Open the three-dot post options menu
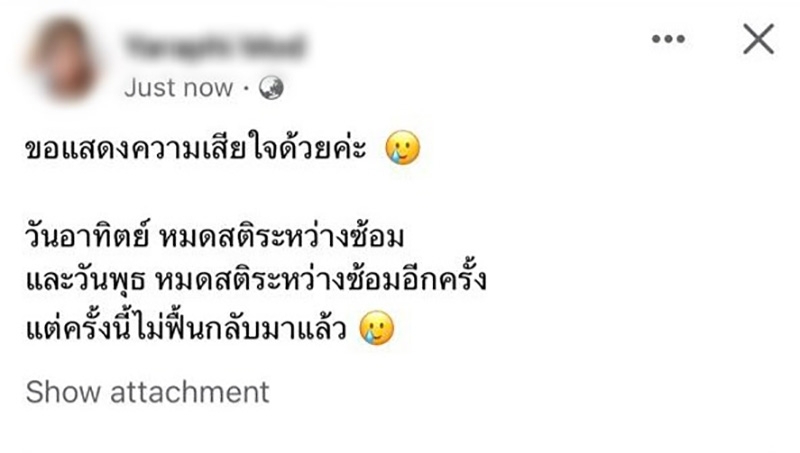 tap(668, 39)
